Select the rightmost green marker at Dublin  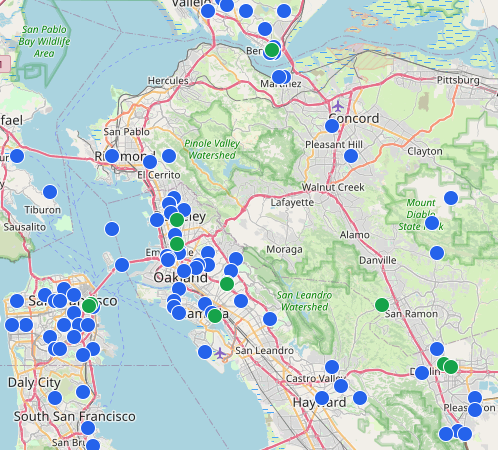(451, 367)
